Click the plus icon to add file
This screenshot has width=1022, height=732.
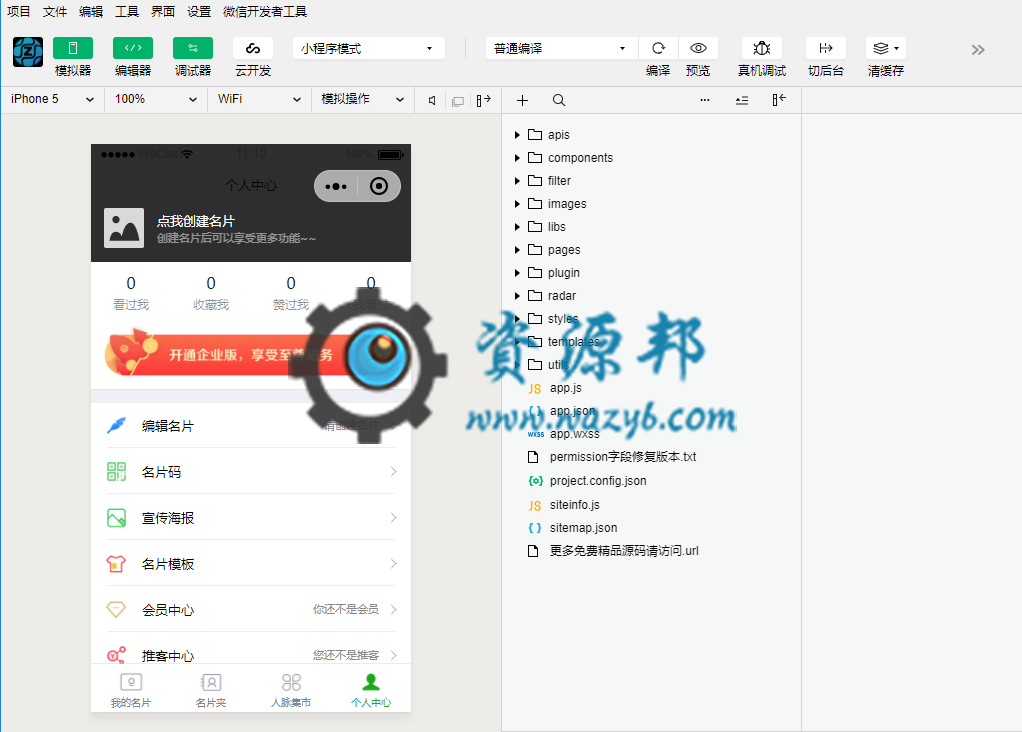522,100
